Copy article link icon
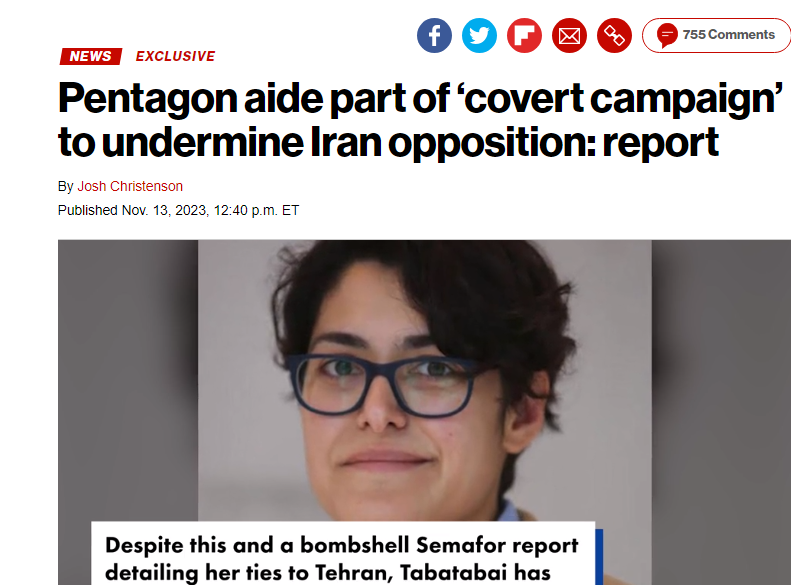 coord(614,35)
